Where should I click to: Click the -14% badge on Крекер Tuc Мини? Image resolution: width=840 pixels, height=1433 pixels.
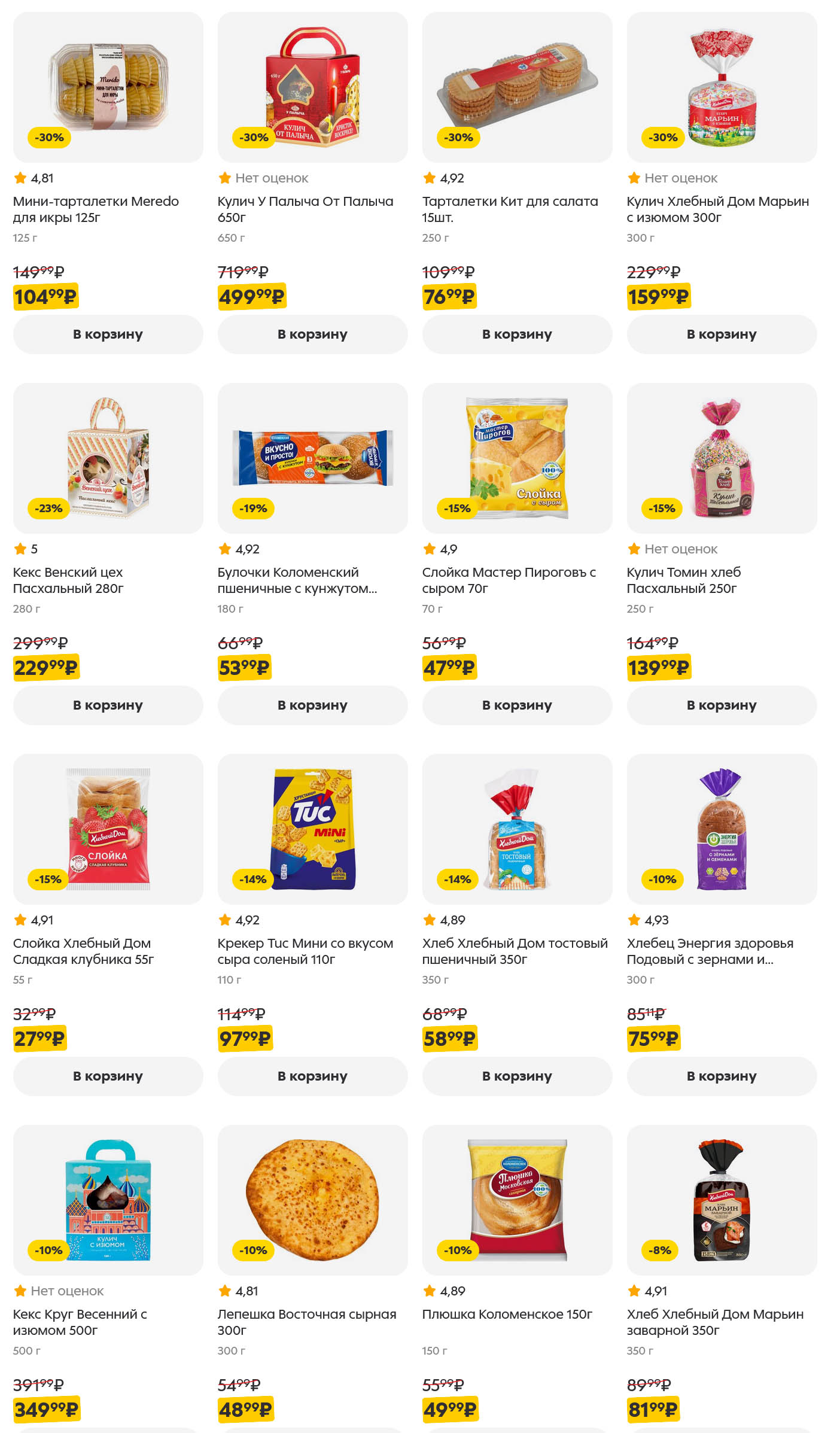pyautogui.click(x=253, y=880)
